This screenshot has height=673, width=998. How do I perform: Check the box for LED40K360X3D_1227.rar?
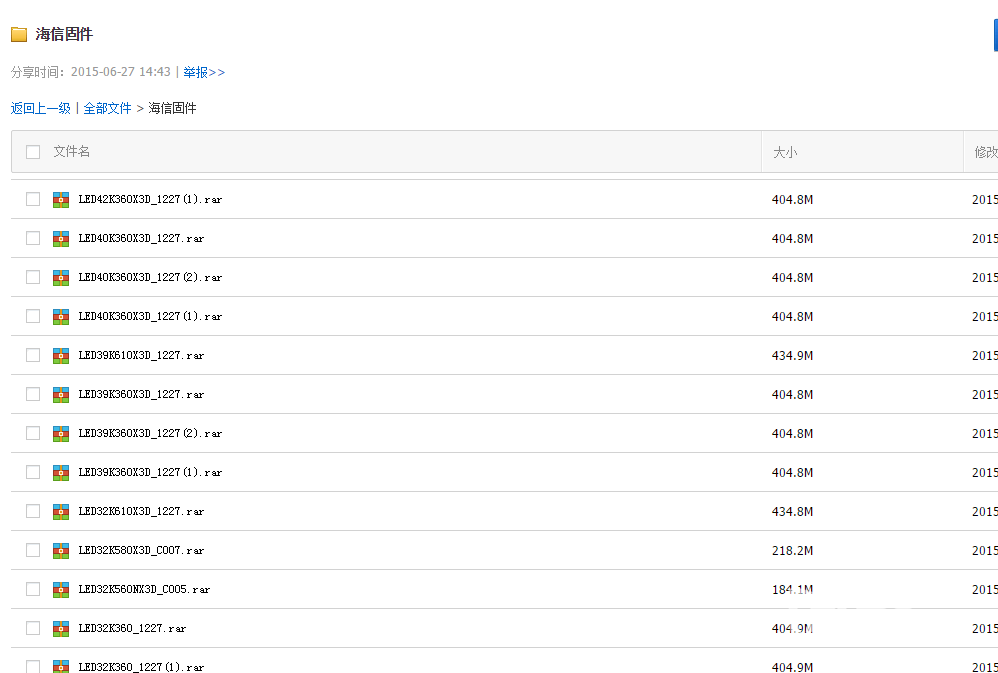pyautogui.click(x=33, y=238)
